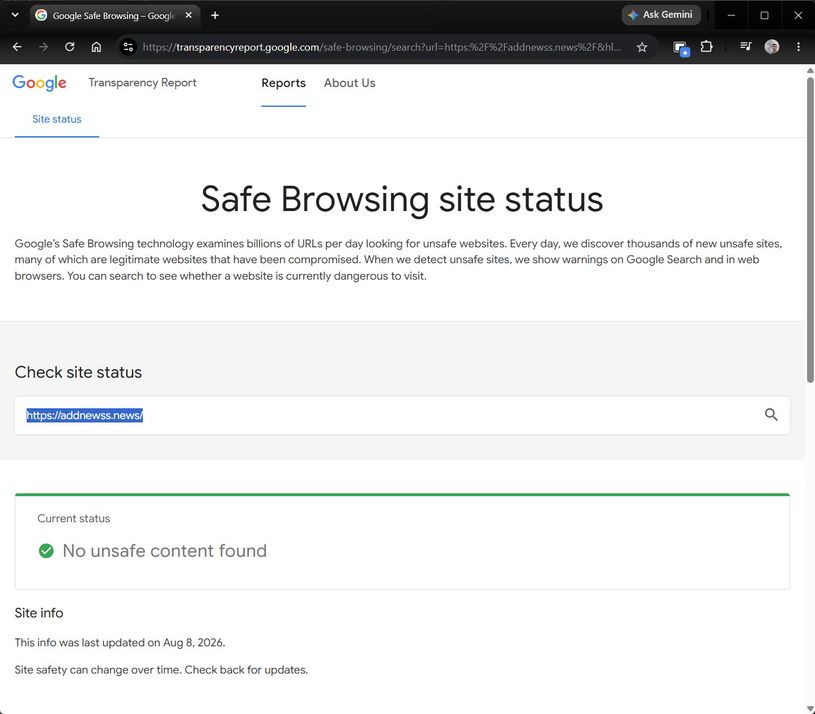Click the 'Safe Browsing site status' heading
Screen dimensions: 815x714
point(402,200)
